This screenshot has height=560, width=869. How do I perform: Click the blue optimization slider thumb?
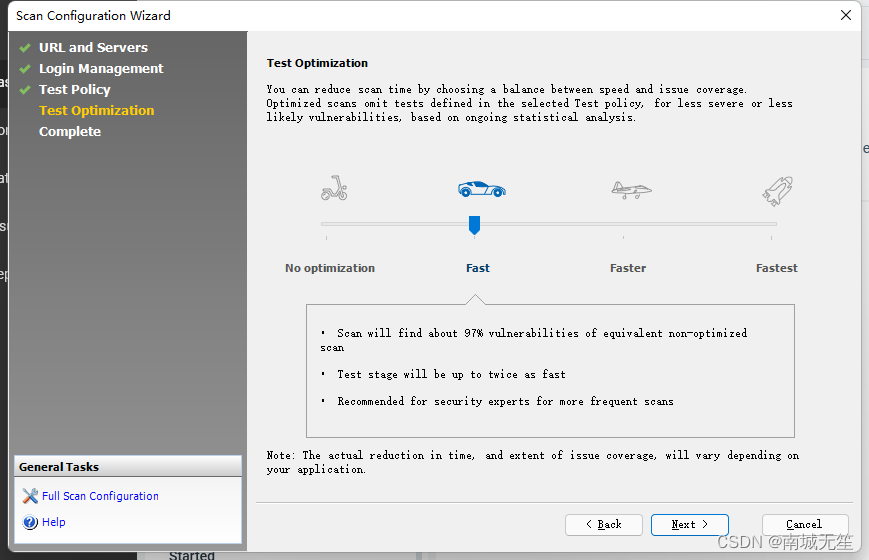click(x=474, y=225)
